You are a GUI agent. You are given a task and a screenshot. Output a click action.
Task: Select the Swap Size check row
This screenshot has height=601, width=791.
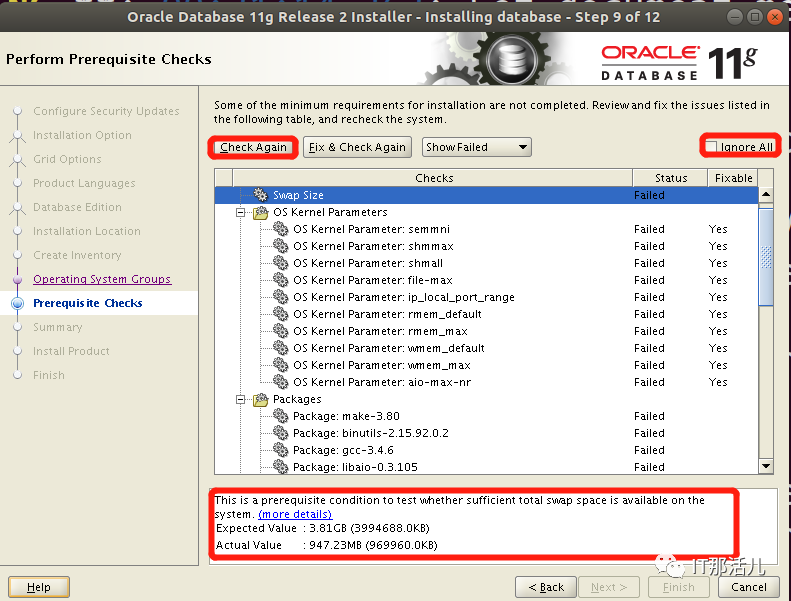(486, 195)
